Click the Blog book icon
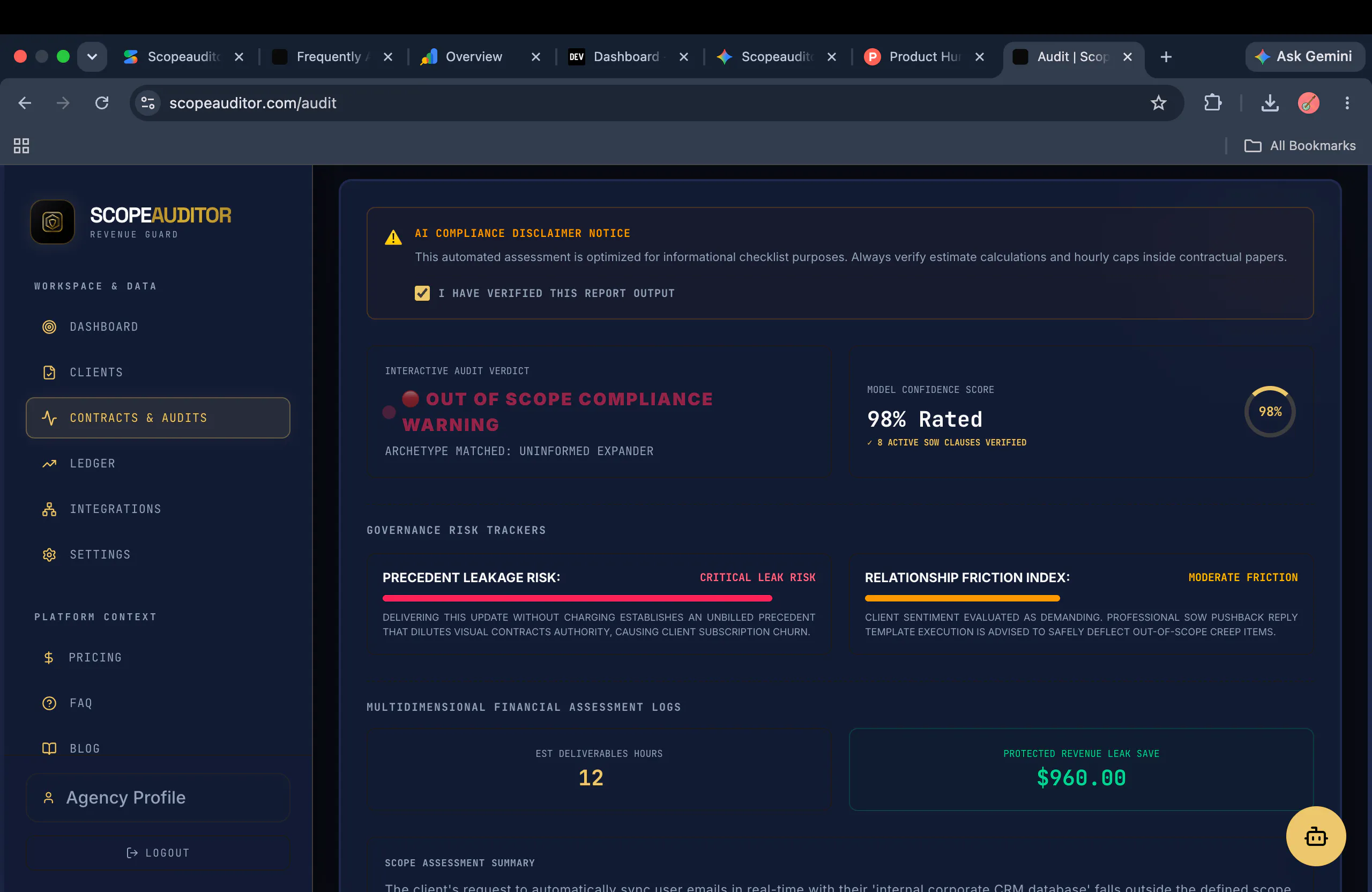The width and height of the screenshot is (1372, 892). 49,749
